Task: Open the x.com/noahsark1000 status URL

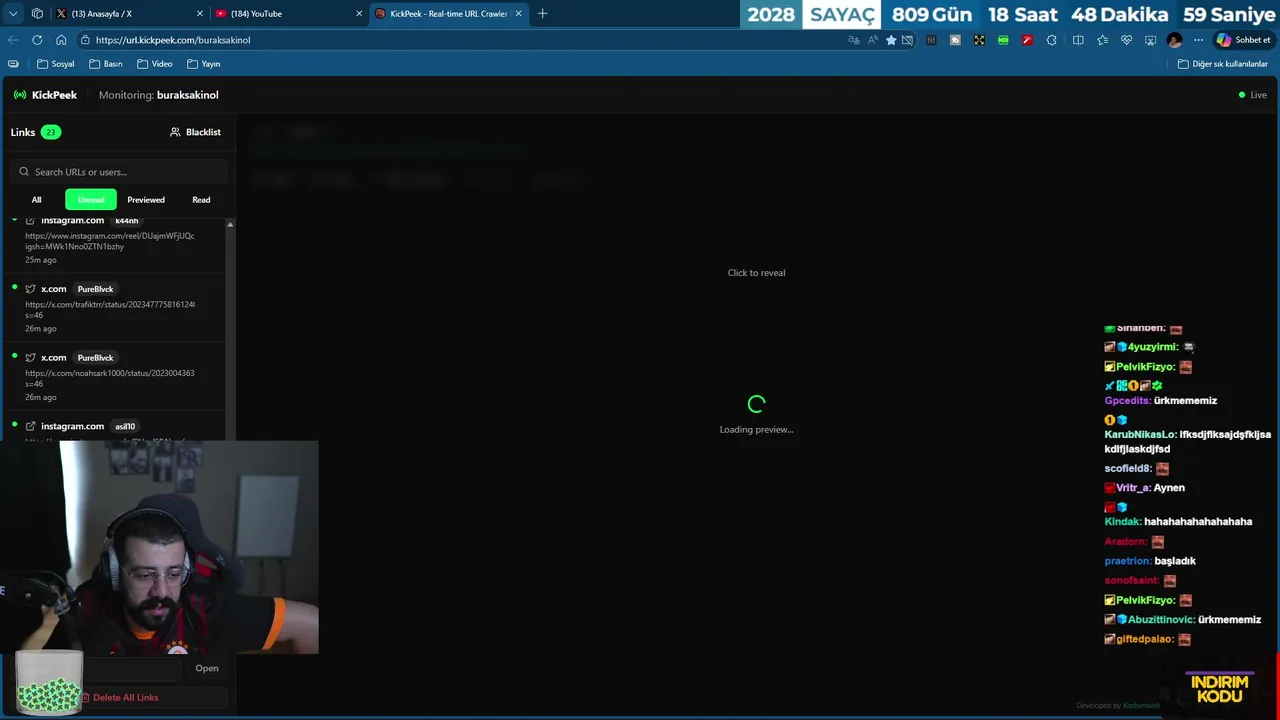Action: (110, 378)
